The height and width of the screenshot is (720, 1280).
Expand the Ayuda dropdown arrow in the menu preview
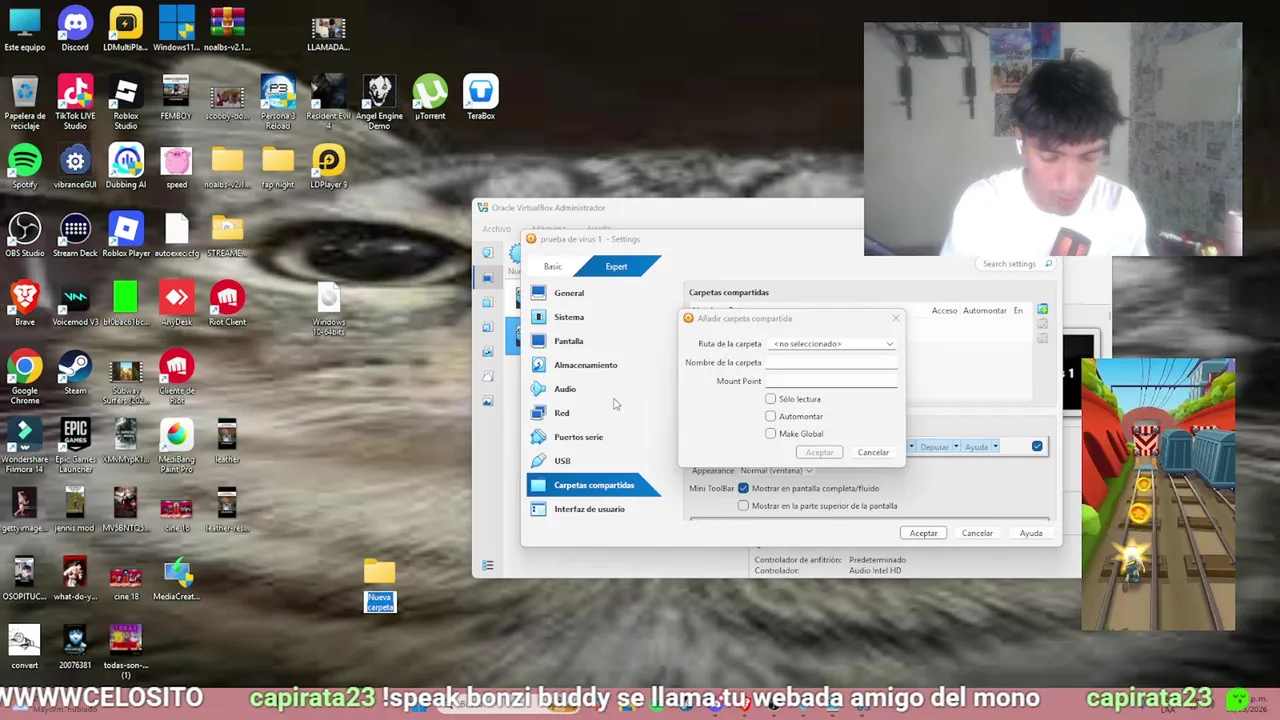994,447
